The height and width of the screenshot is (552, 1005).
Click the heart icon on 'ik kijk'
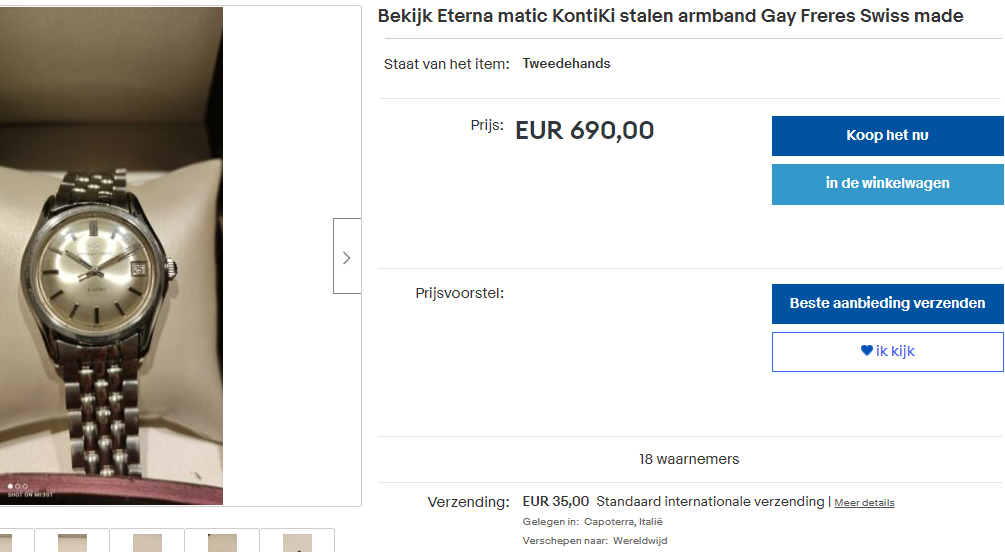pos(867,351)
